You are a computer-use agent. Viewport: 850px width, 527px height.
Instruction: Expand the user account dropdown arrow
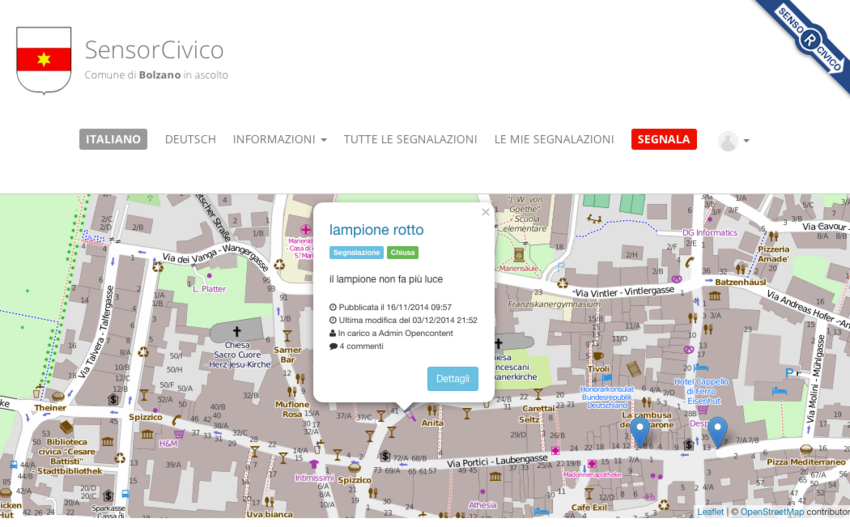(746, 141)
